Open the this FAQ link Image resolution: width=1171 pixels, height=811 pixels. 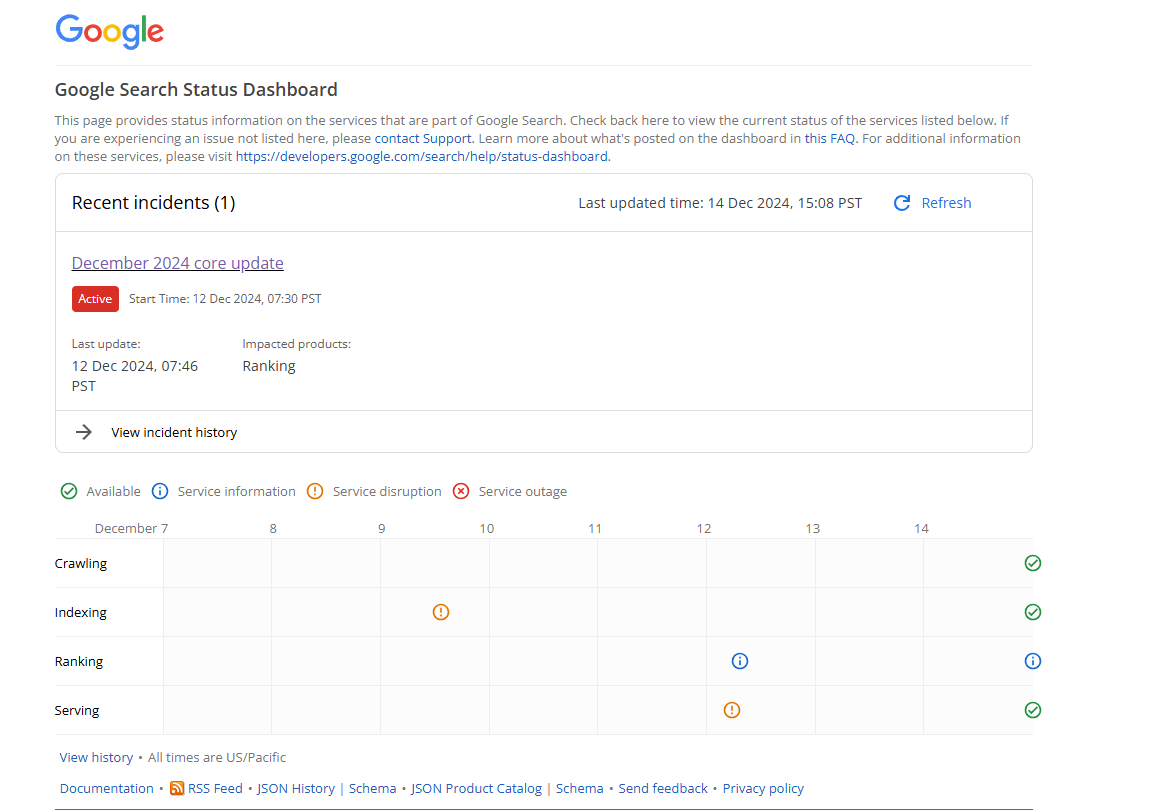pos(830,138)
